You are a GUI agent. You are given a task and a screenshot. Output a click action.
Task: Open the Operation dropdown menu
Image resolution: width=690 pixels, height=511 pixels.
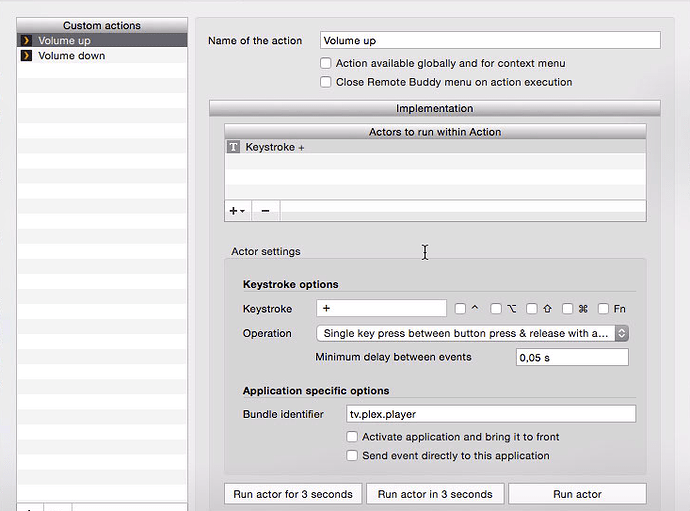(472, 333)
